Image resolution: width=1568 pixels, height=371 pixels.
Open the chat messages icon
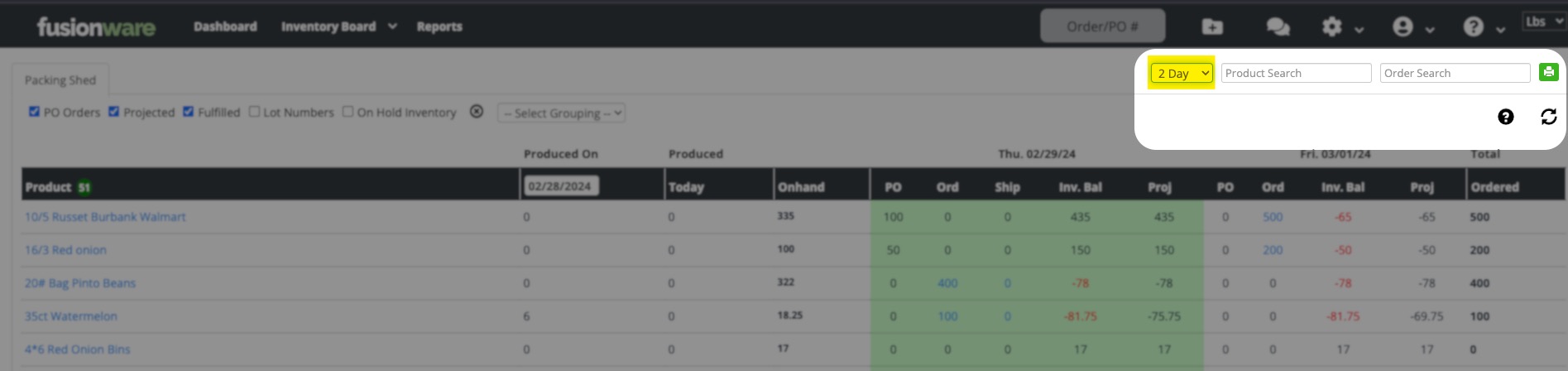(x=1278, y=27)
